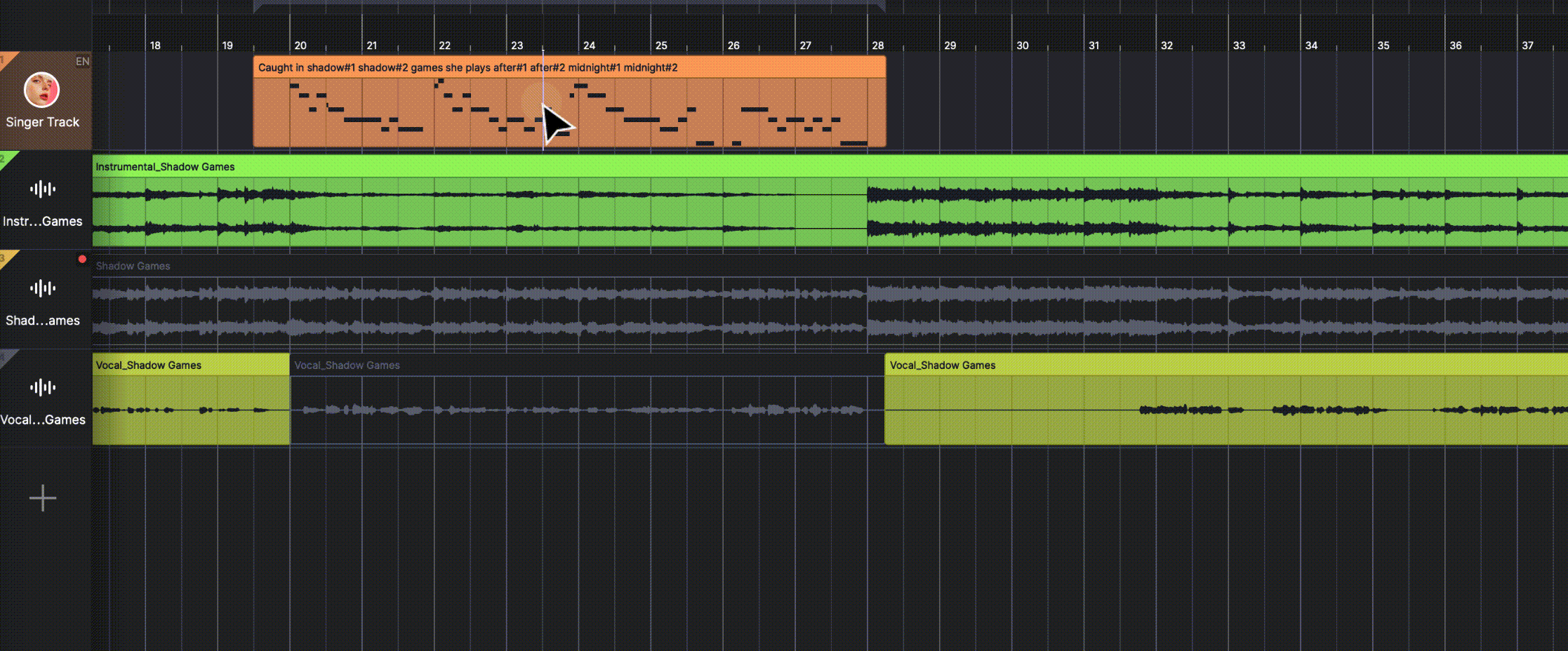Click the Instrumental track waveform icon
Image resolution: width=1568 pixels, height=651 pixels.
click(42, 189)
